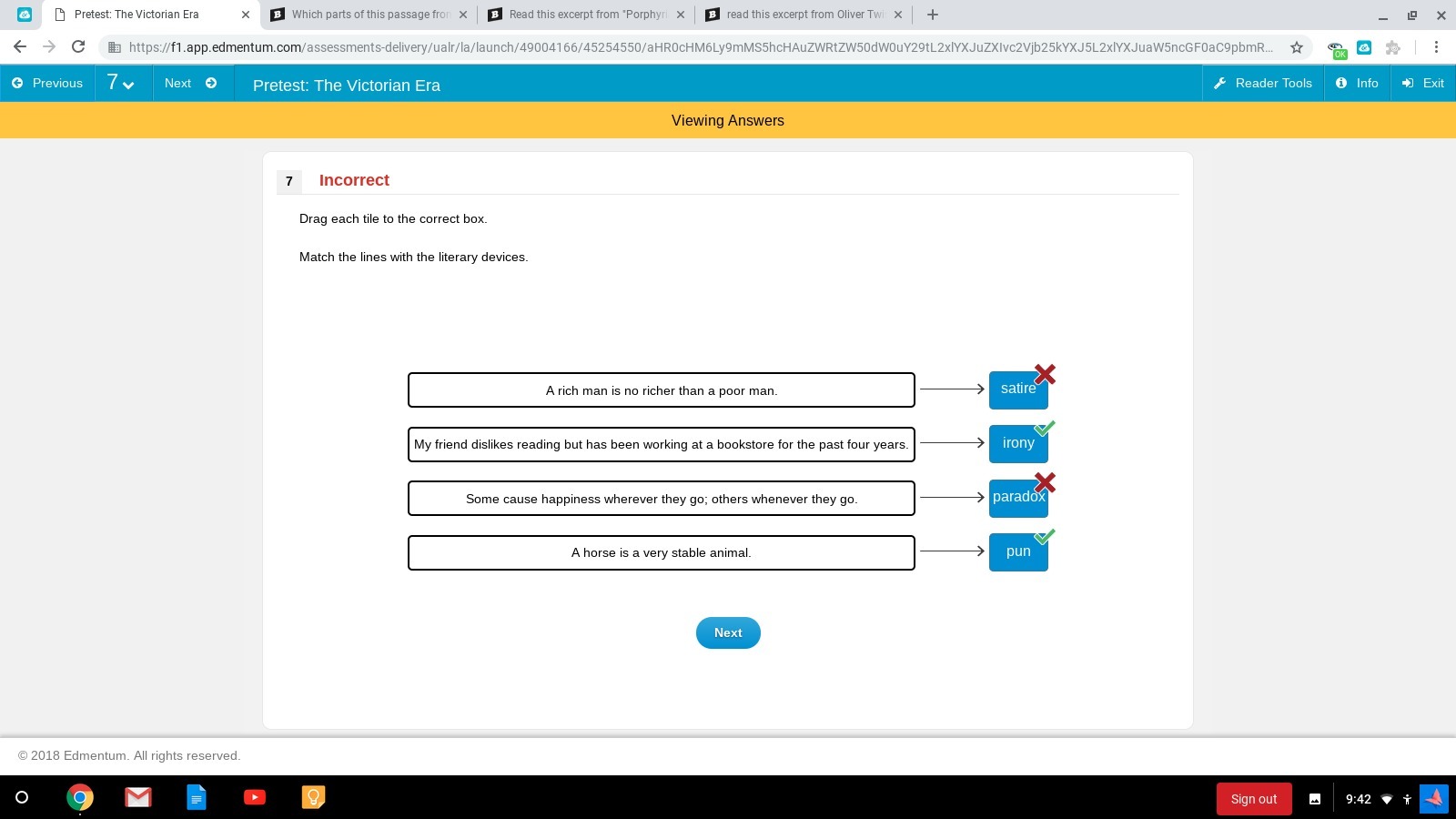Click the blue cloud extension icon in toolbar
The width and height of the screenshot is (1456, 819).
tap(1364, 47)
